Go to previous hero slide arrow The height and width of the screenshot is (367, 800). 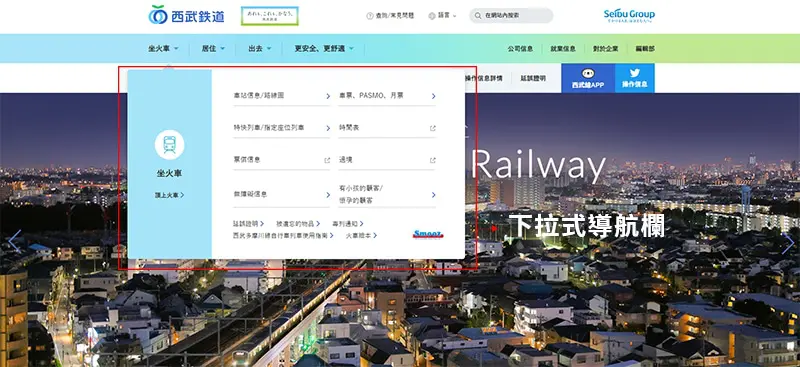(x=14, y=241)
